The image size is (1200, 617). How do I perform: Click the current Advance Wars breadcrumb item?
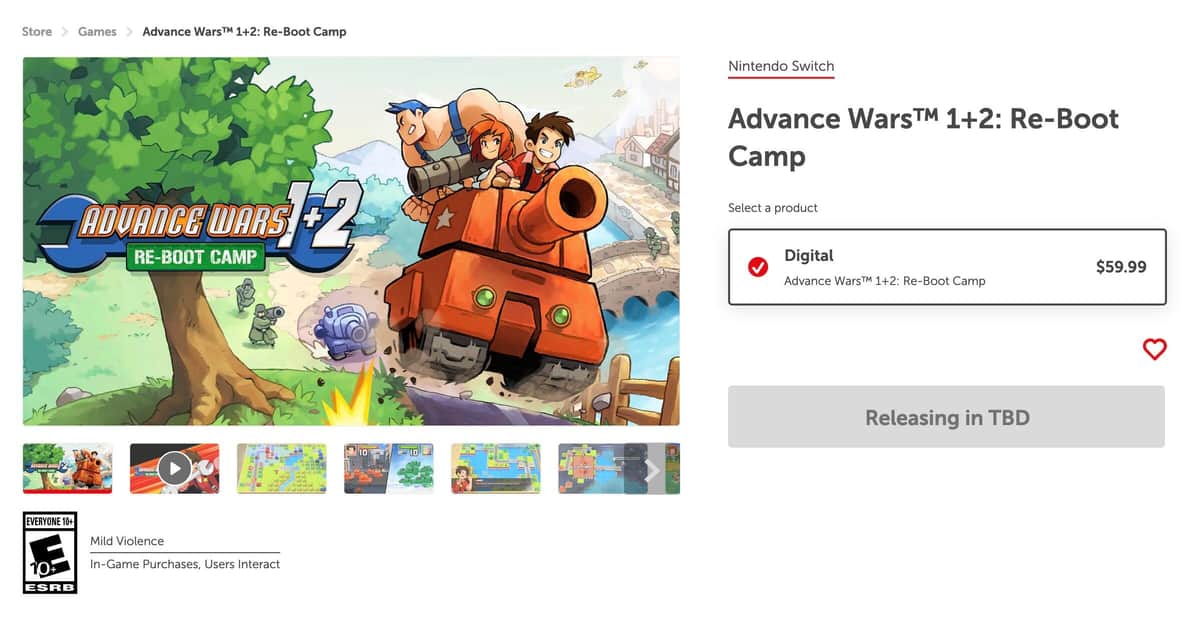(244, 32)
